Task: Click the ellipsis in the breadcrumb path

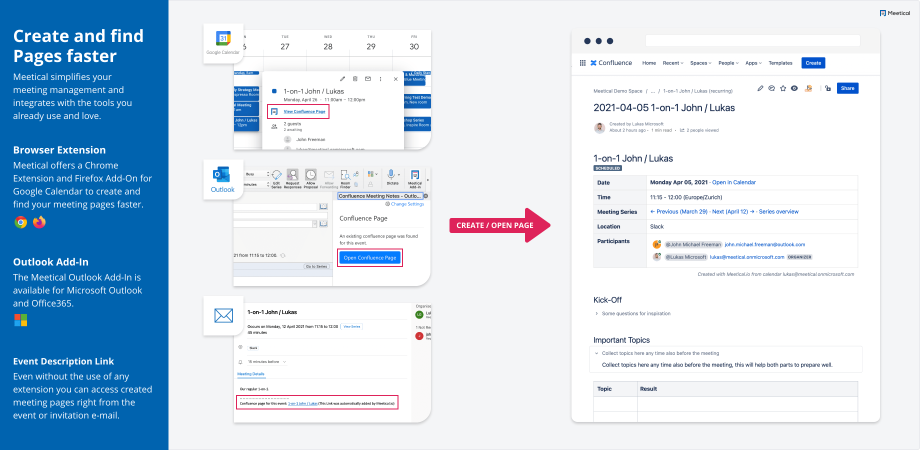Action: [653, 92]
